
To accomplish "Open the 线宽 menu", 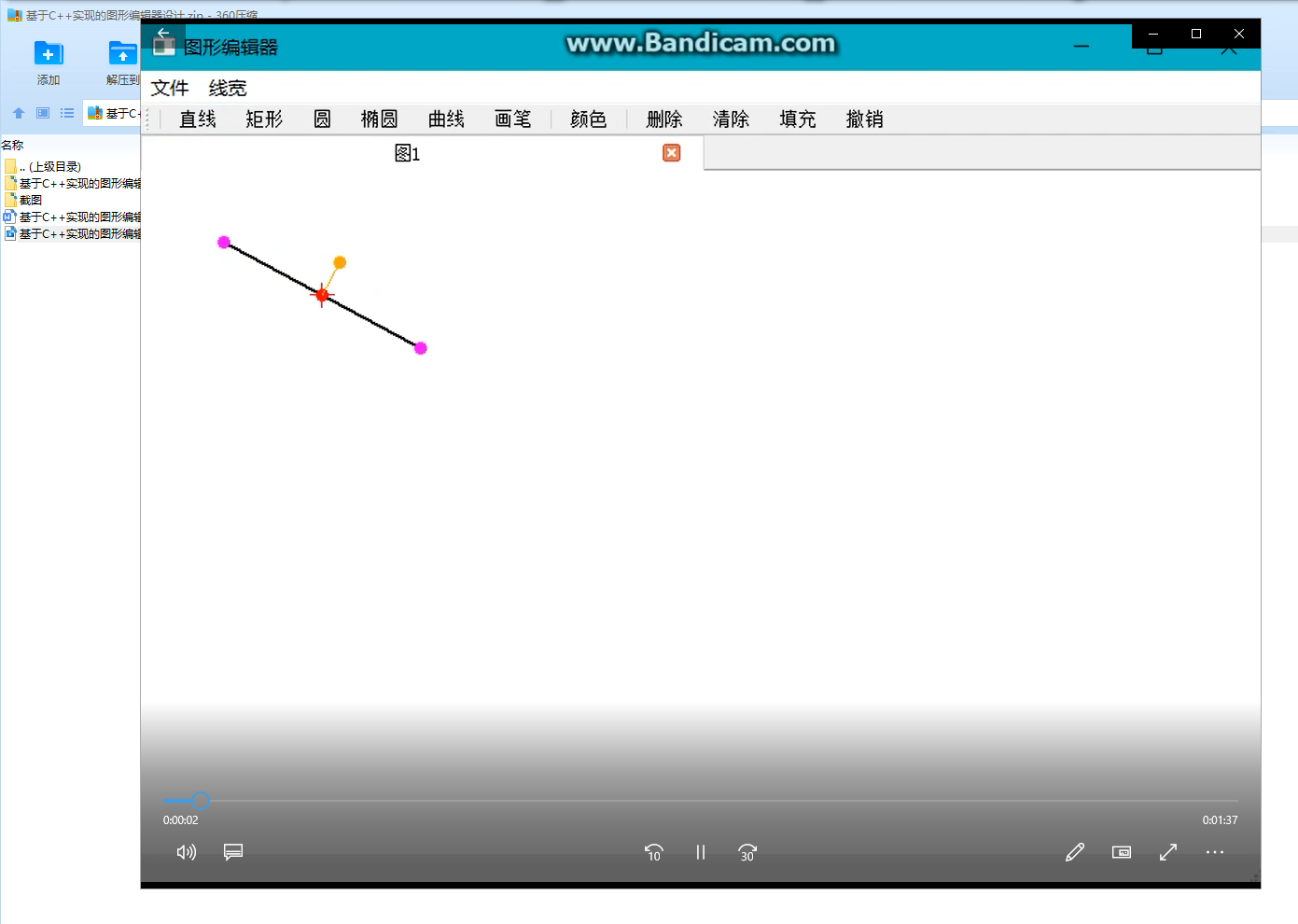I will pos(228,88).
